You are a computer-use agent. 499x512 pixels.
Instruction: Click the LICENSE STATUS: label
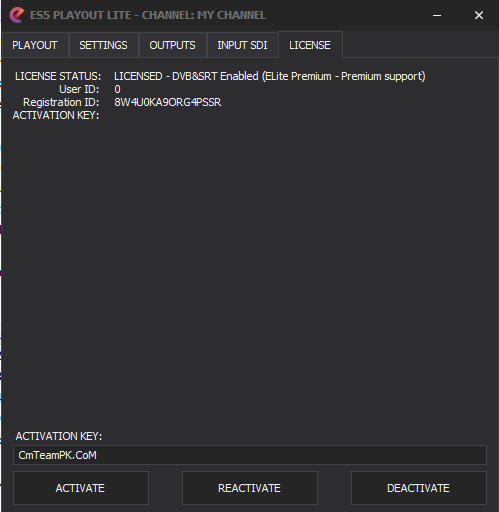click(58, 76)
